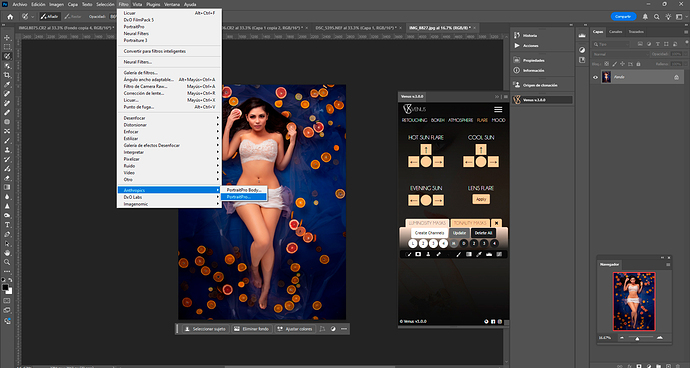Select the Añadir mode in options bar

[x=49, y=17]
